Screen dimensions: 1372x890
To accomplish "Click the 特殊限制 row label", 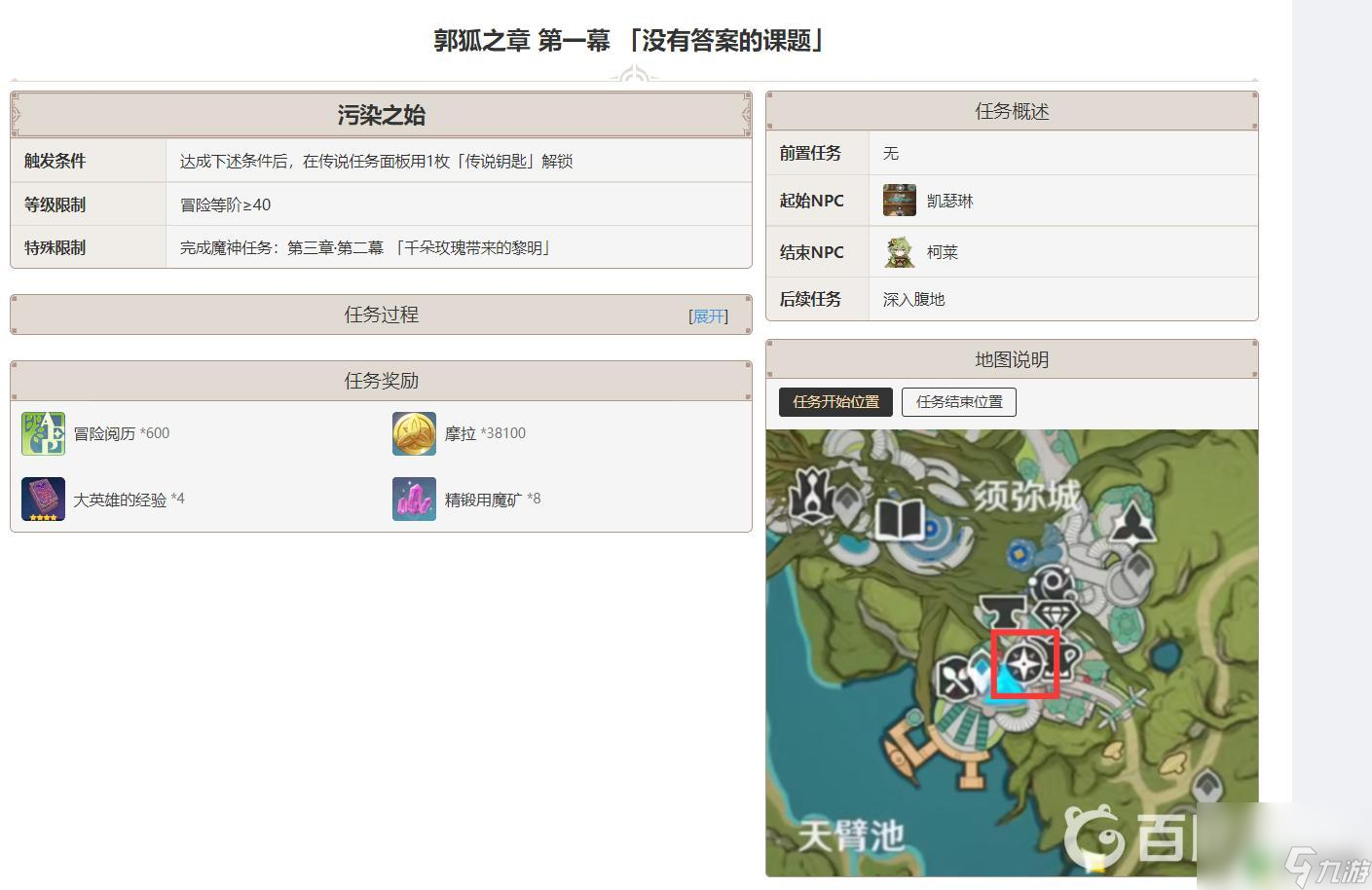I will click(x=55, y=247).
